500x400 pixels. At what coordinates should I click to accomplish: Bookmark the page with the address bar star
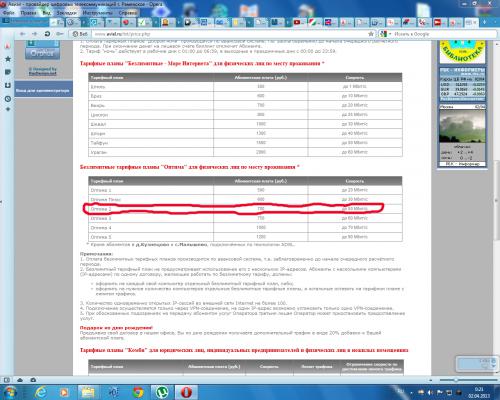(371, 34)
